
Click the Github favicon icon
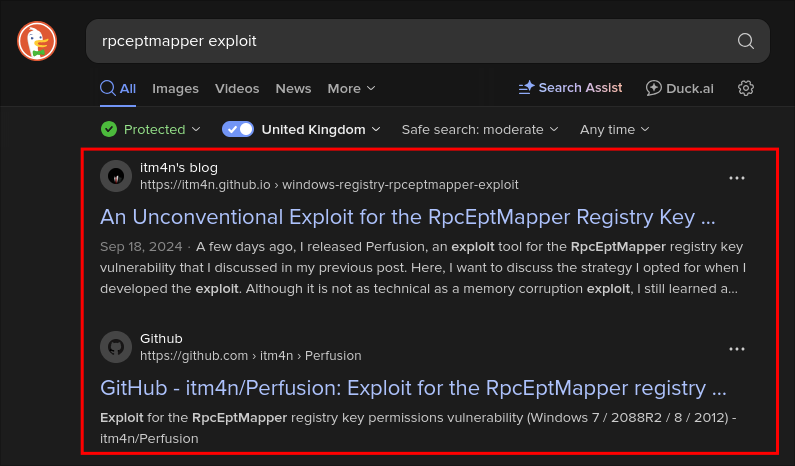tap(116, 347)
